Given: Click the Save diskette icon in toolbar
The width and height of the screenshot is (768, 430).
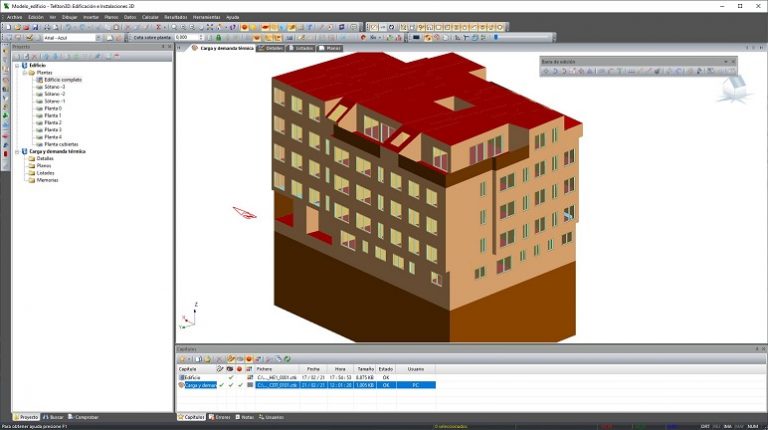Looking at the screenshot, I should click(36, 27).
